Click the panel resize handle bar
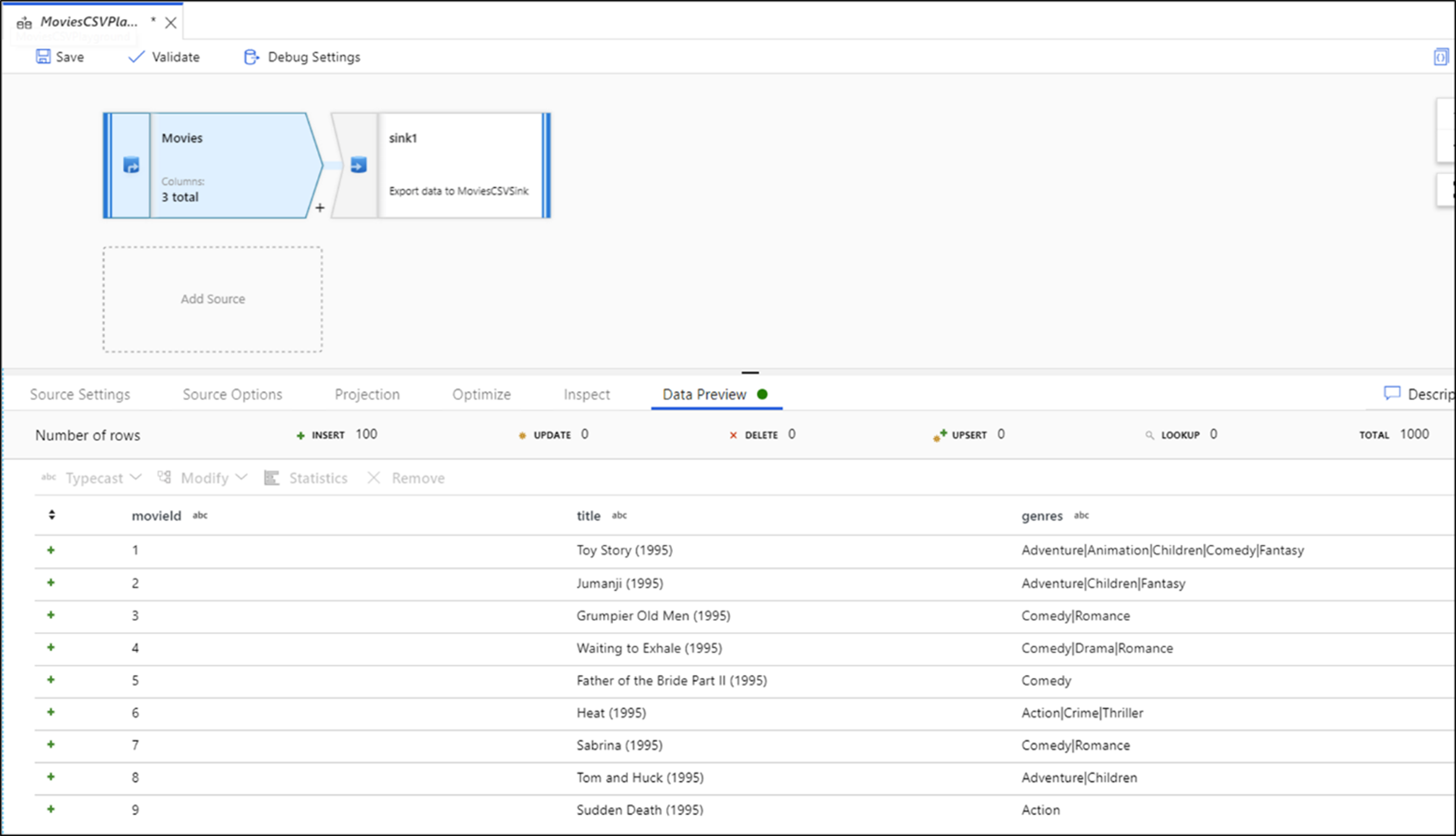The width and height of the screenshot is (1456, 836). click(750, 372)
